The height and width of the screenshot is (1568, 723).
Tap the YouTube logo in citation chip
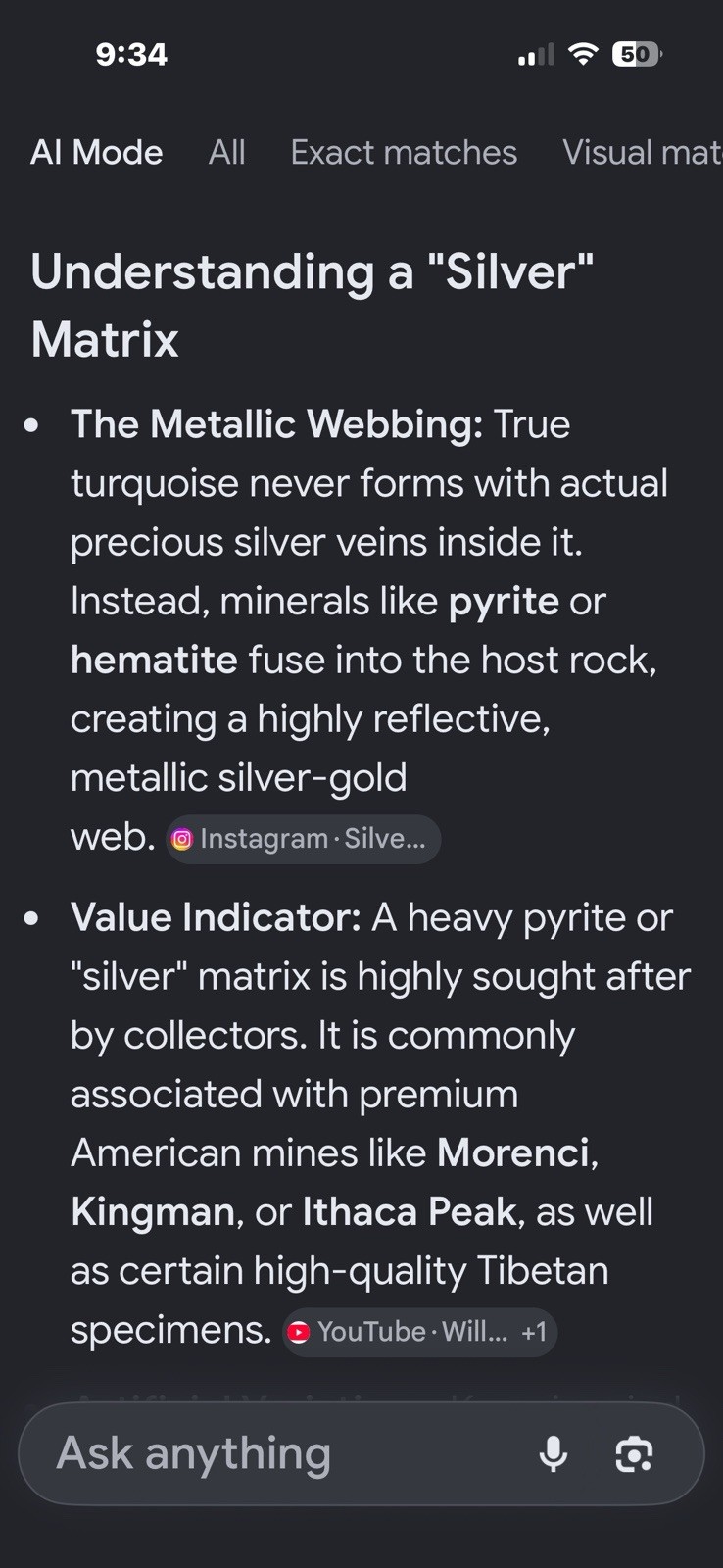pos(299,1332)
